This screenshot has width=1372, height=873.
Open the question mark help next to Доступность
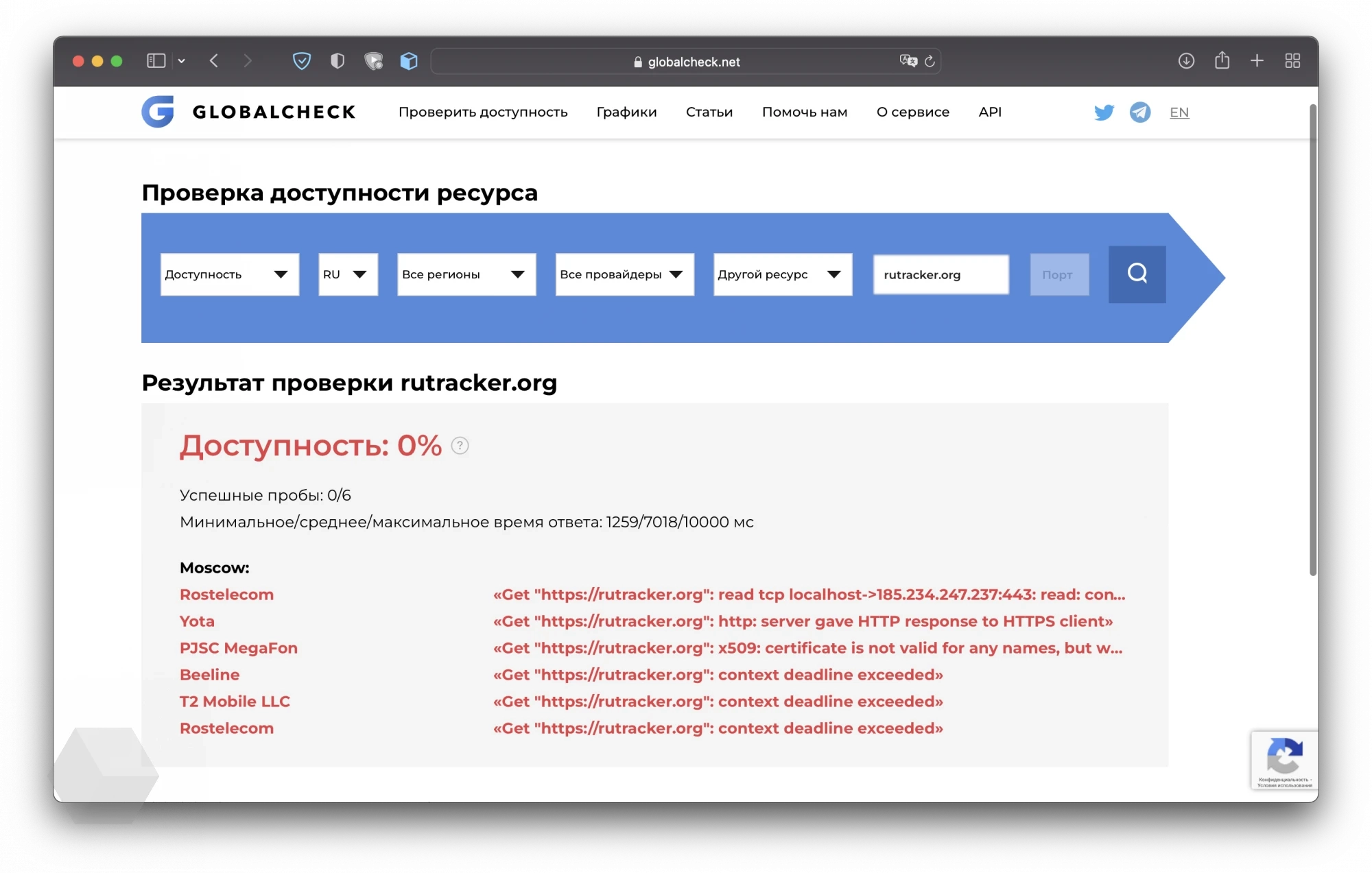(x=460, y=446)
